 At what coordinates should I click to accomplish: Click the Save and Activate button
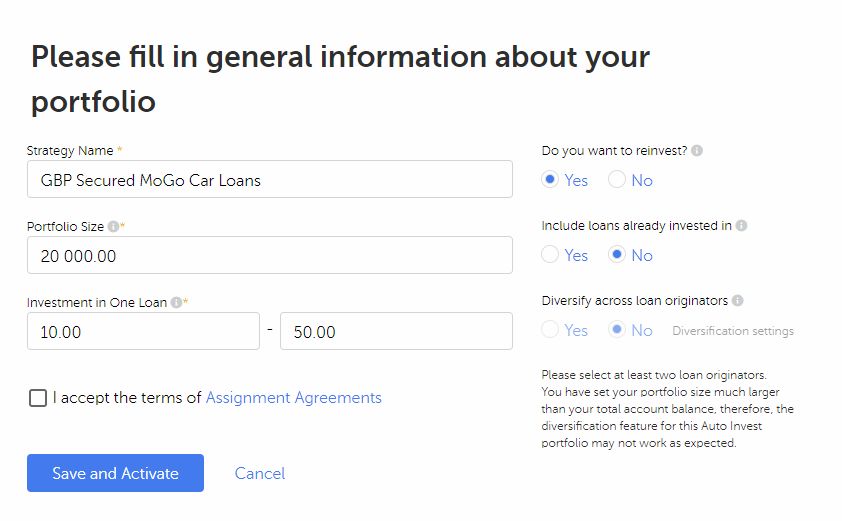[x=115, y=473]
